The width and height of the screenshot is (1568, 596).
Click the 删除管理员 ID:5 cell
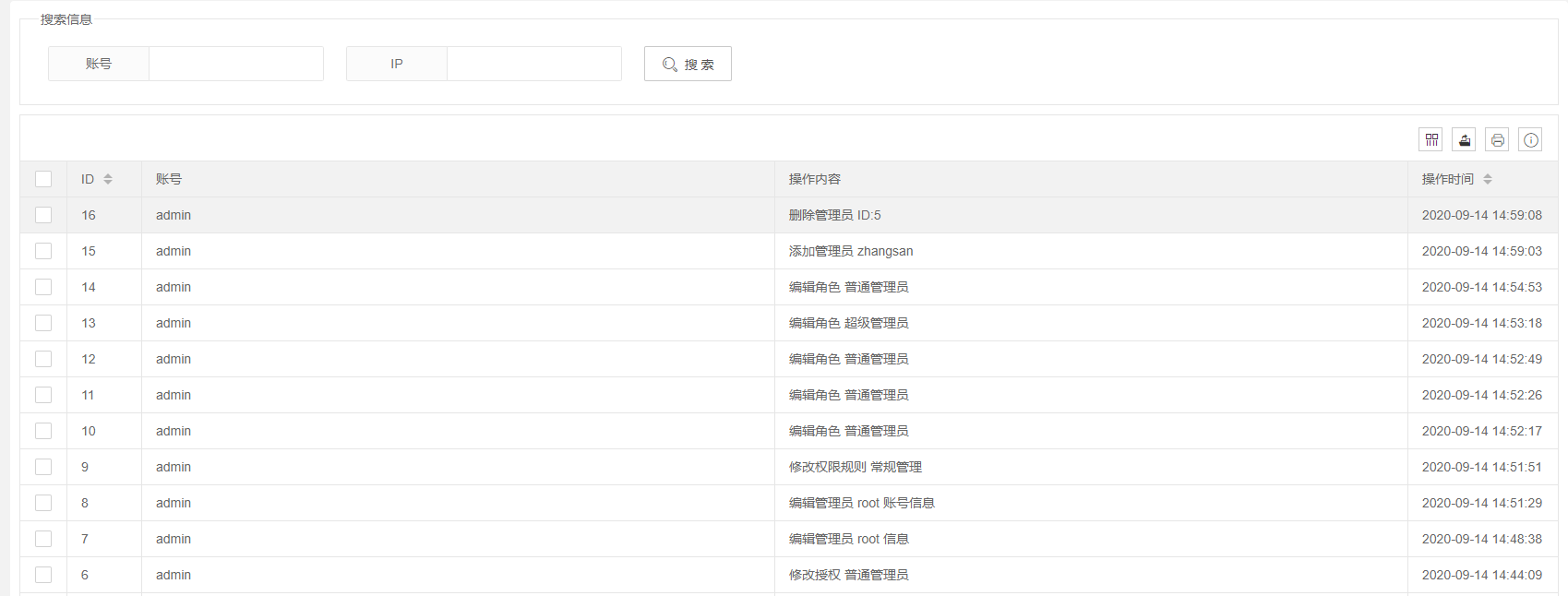click(x=1091, y=215)
